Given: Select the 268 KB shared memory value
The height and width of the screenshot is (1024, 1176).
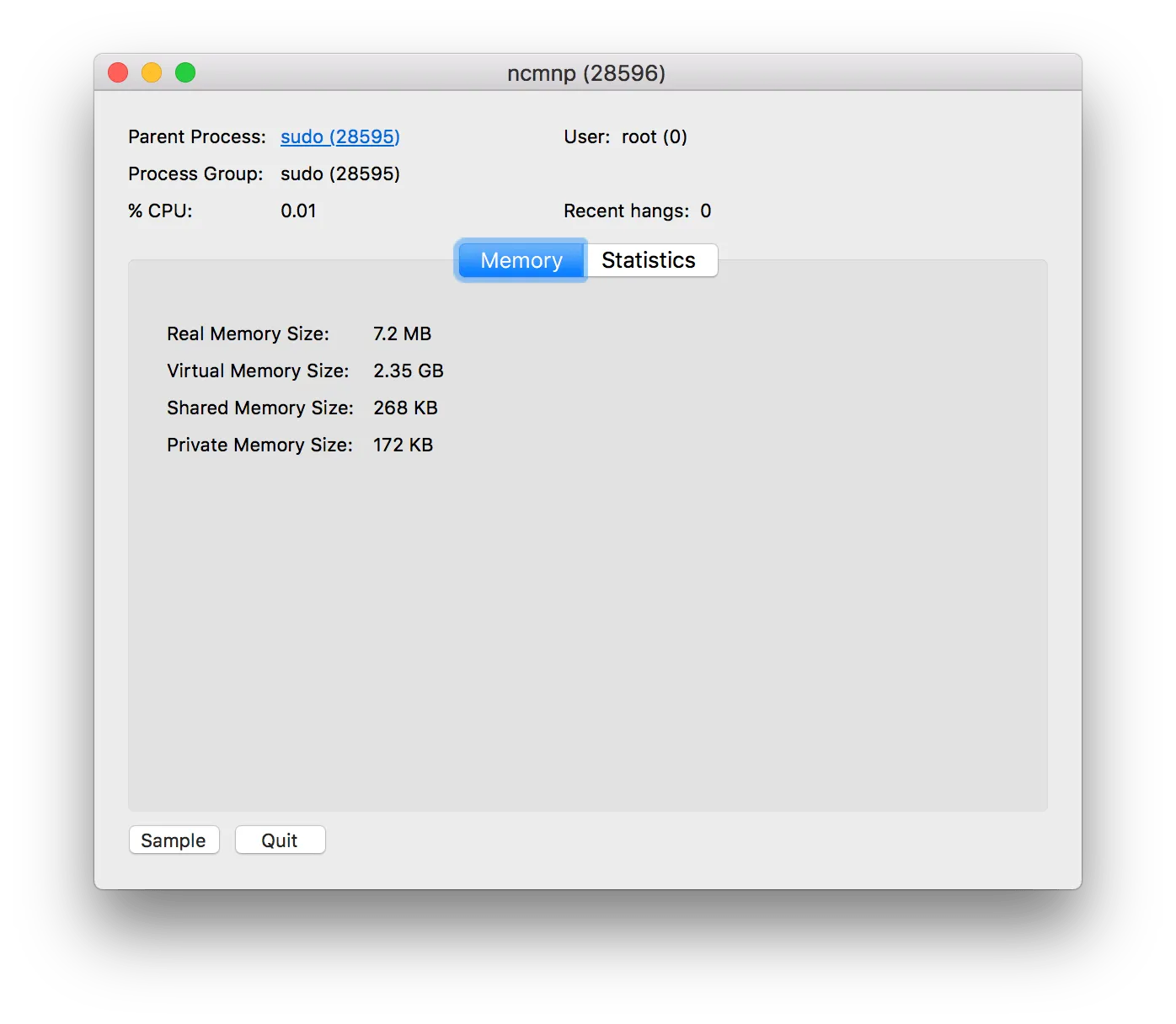Looking at the screenshot, I should click(405, 408).
